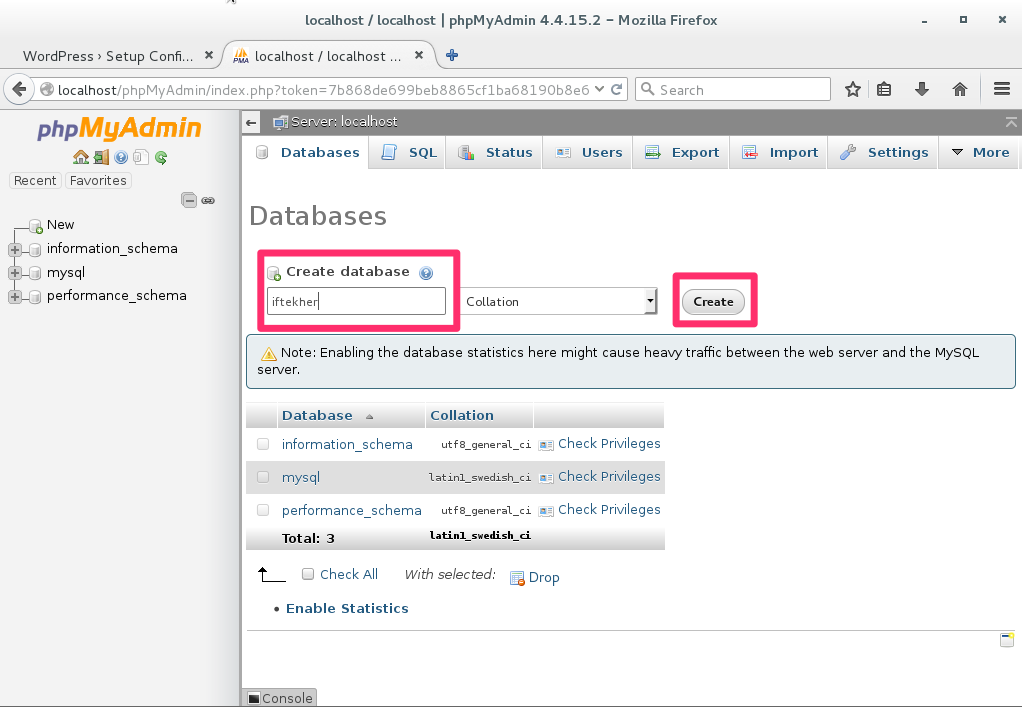The height and width of the screenshot is (707, 1022).
Task: Open the SQL tab
Action: [409, 152]
